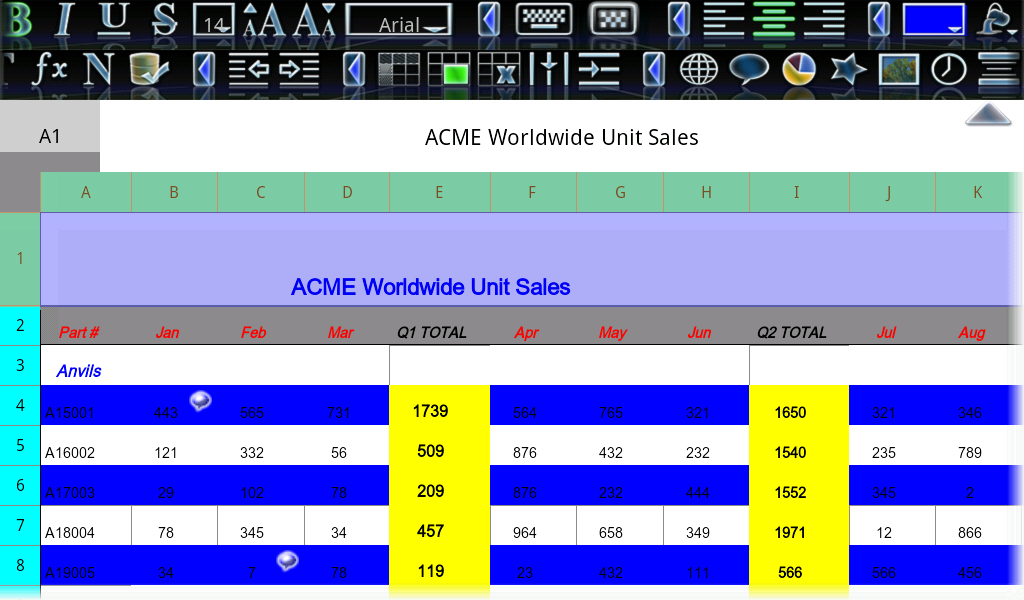Insert an image with the picture icon
This screenshot has height=600, width=1024.
point(899,69)
